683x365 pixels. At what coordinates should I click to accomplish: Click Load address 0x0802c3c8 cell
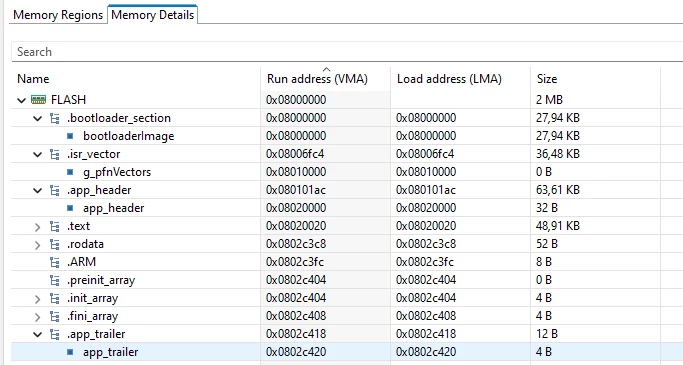click(x=426, y=244)
